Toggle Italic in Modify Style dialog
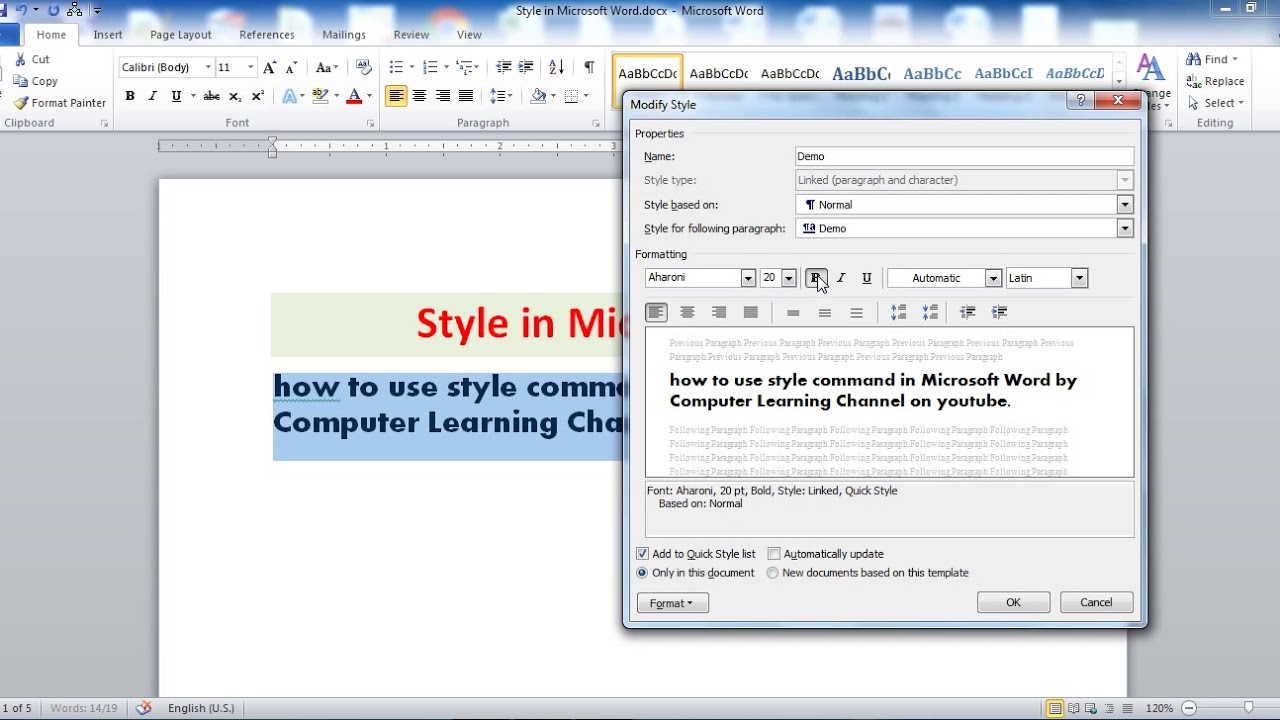1280x720 pixels. point(841,278)
